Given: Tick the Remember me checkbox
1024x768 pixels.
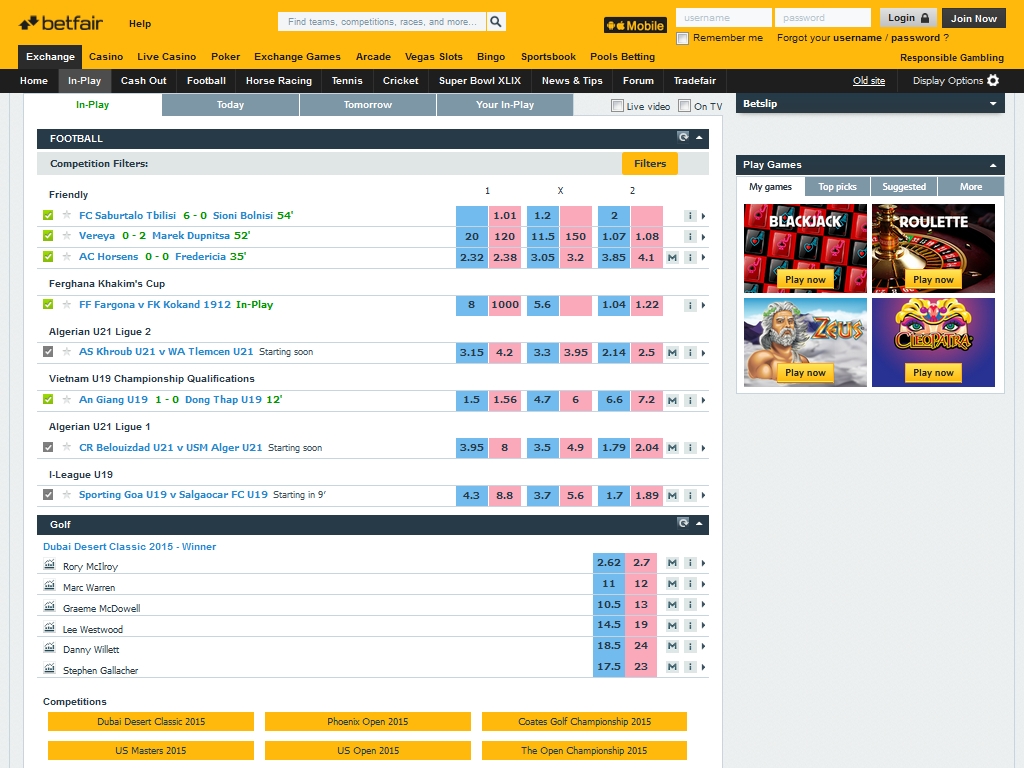Looking at the screenshot, I should point(683,38).
